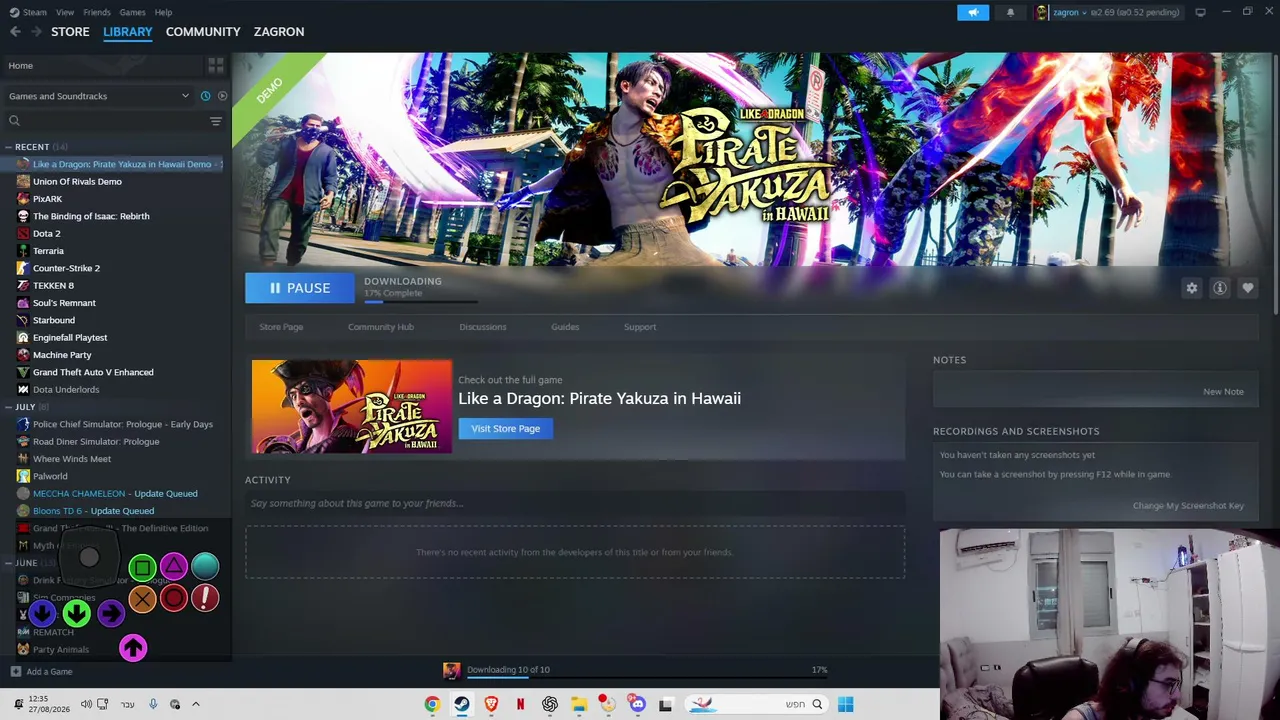Click Change My Screenshot Key
Image resolution: width=1280 pixels, height=720 pixels.
pyautogui.click(x=1188, y=506)
